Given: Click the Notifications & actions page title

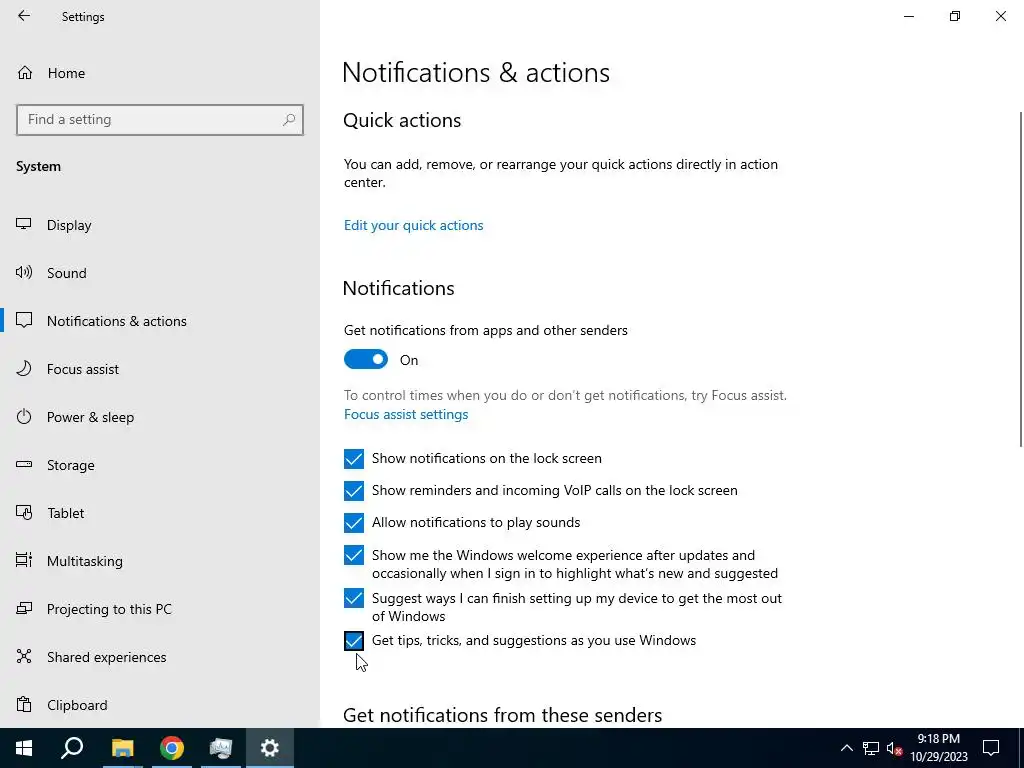Looking at the screenshot, I should pyautogui.click(x=476, y=72).
